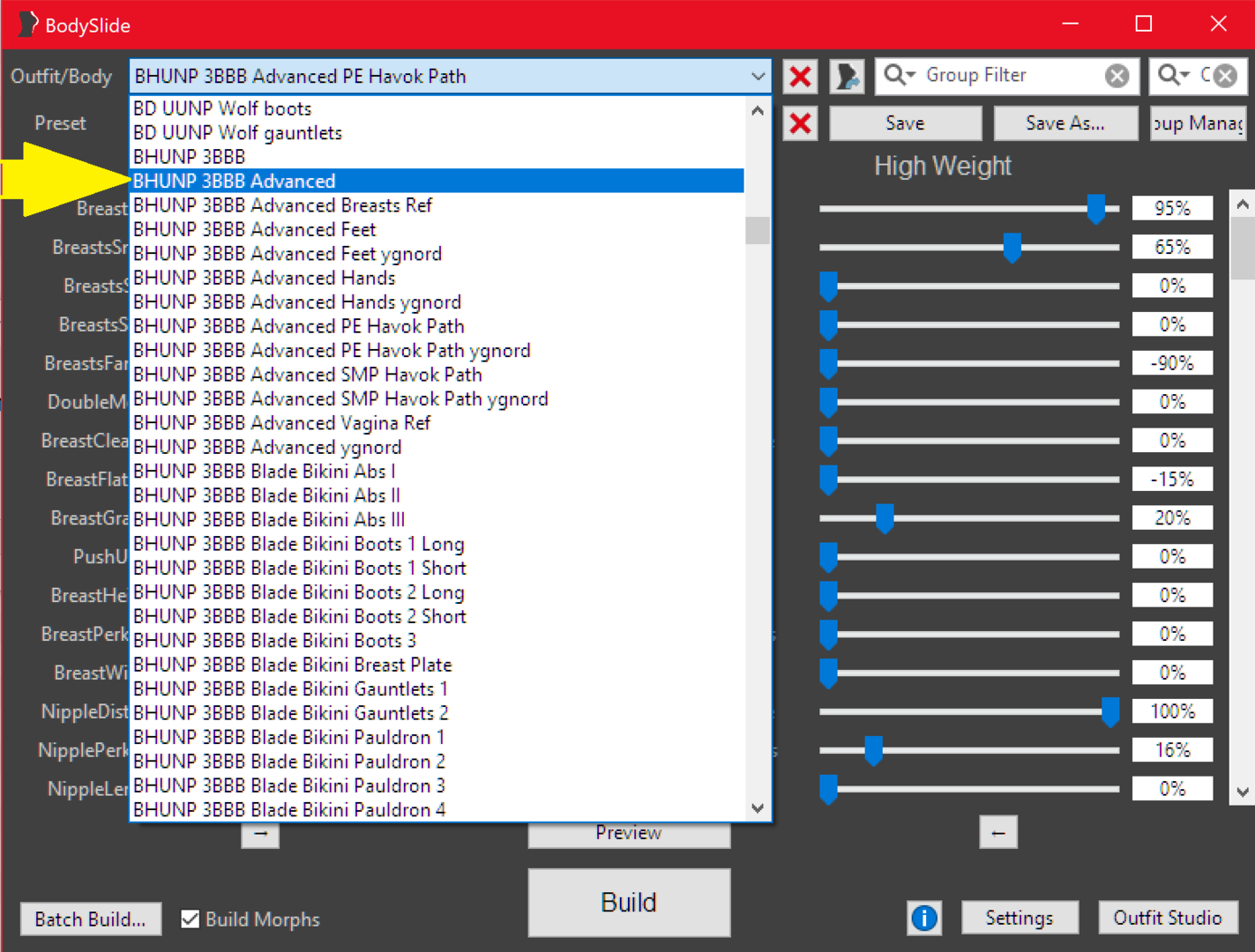Click the -90% value box

[1172, 363]
